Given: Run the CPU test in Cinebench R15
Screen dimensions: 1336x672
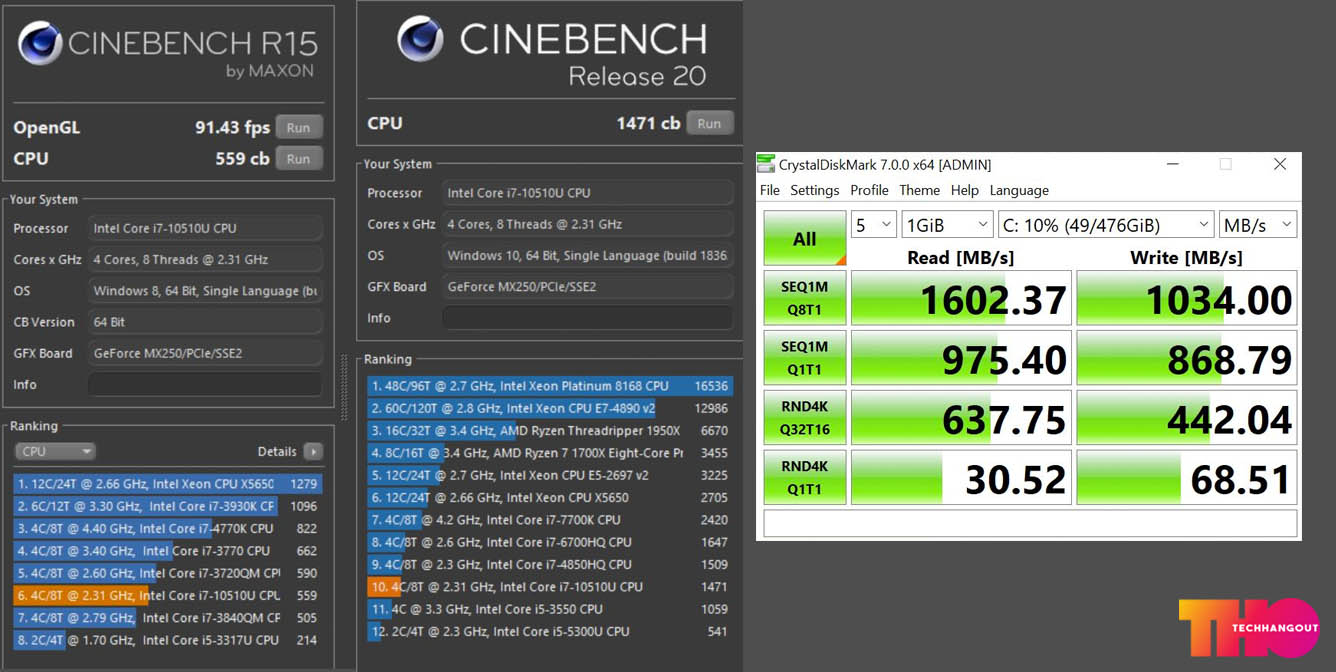Looking at the screenshot, I should pos(299,158).
